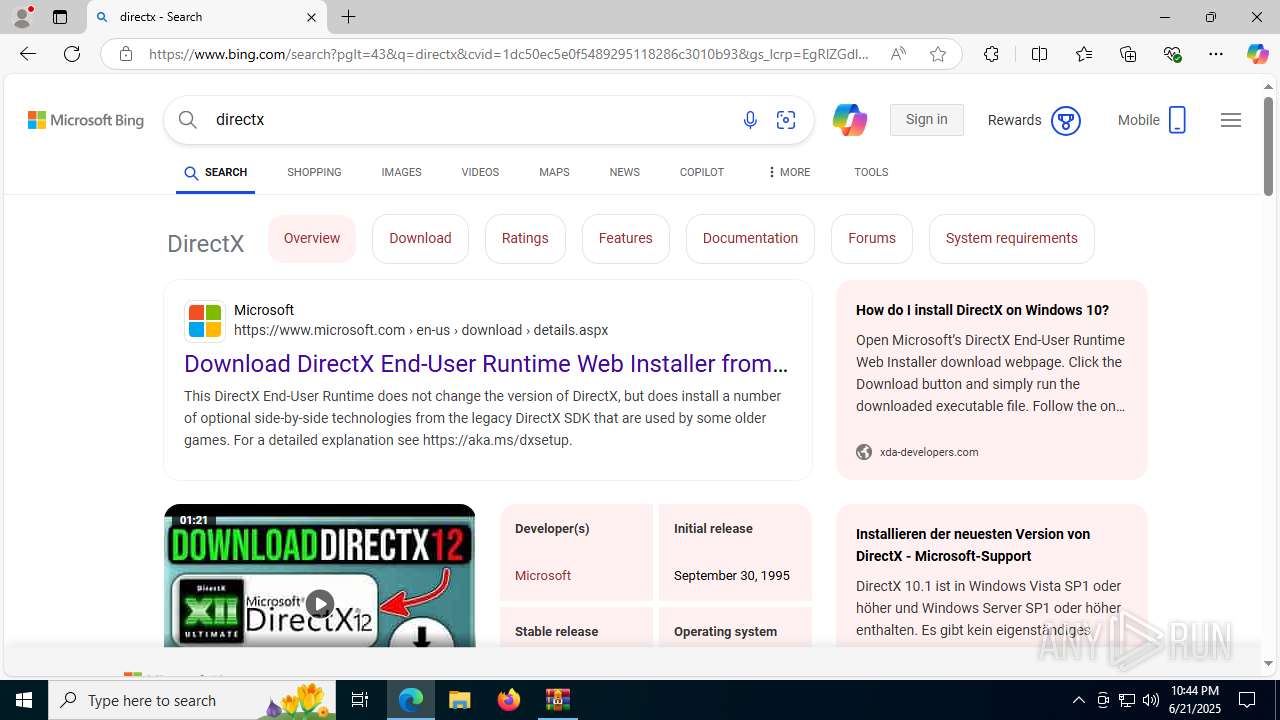The image size is (1280, 720).
Task: Click the browser address bar URL
Action: (x=510, y=54)
